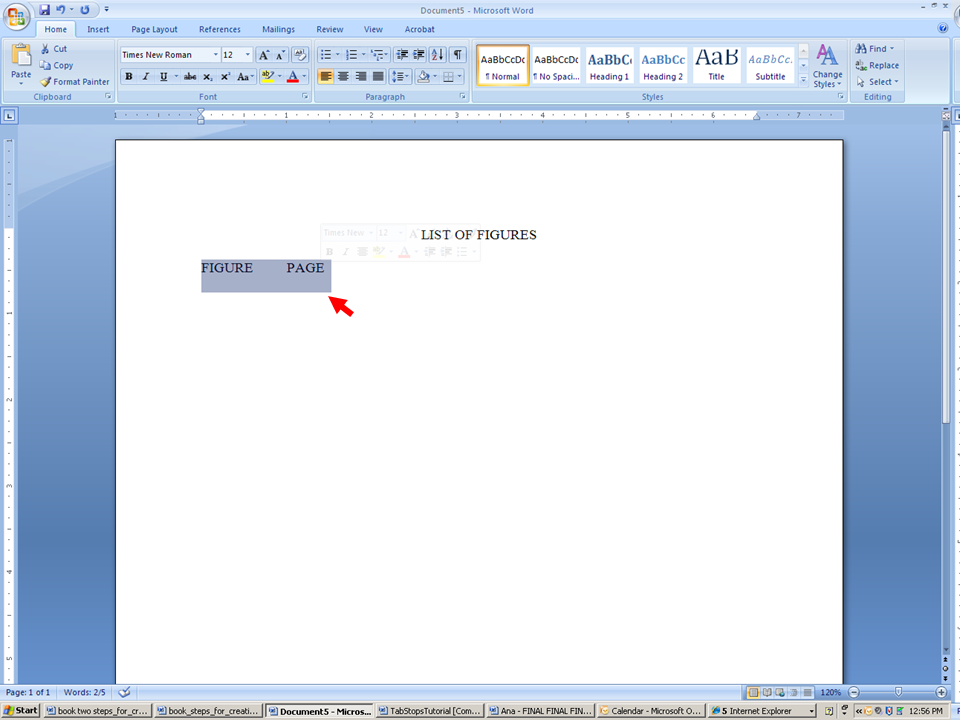Screen dimensions: 960x720
Task: Decrease paragraph indent
Action: pos(402,55)
